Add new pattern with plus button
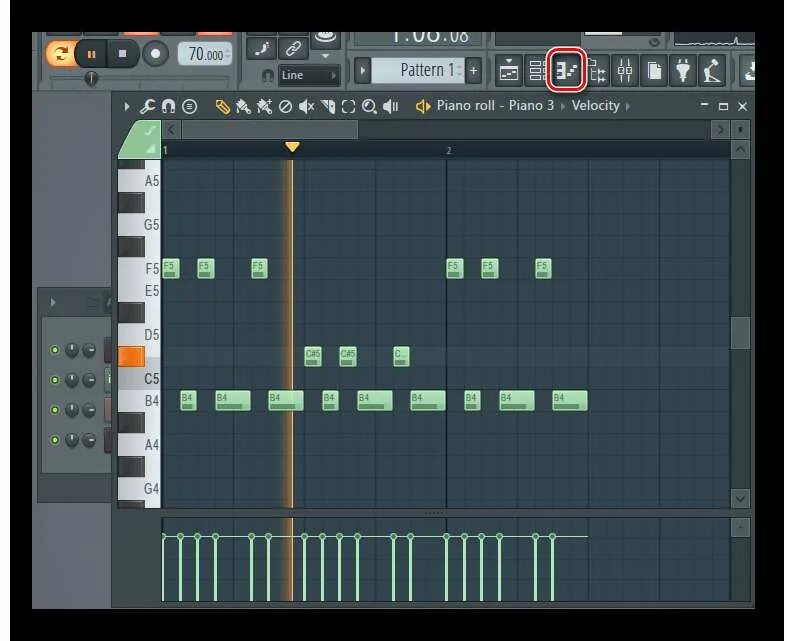Viewport: 787px width, 641px height. pyautogui.click(x=473, y=70)
